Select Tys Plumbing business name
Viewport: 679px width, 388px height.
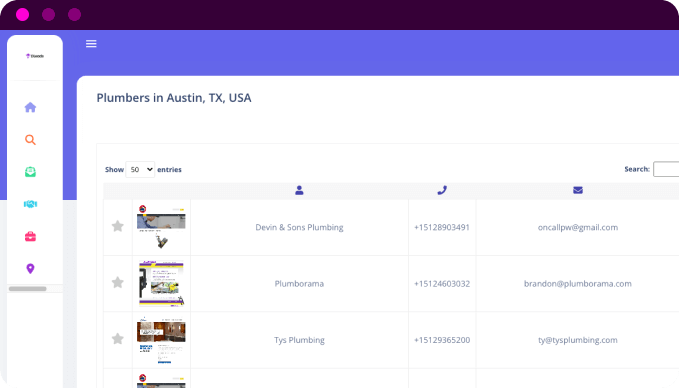pyautogui.click(x=299, y=340)
